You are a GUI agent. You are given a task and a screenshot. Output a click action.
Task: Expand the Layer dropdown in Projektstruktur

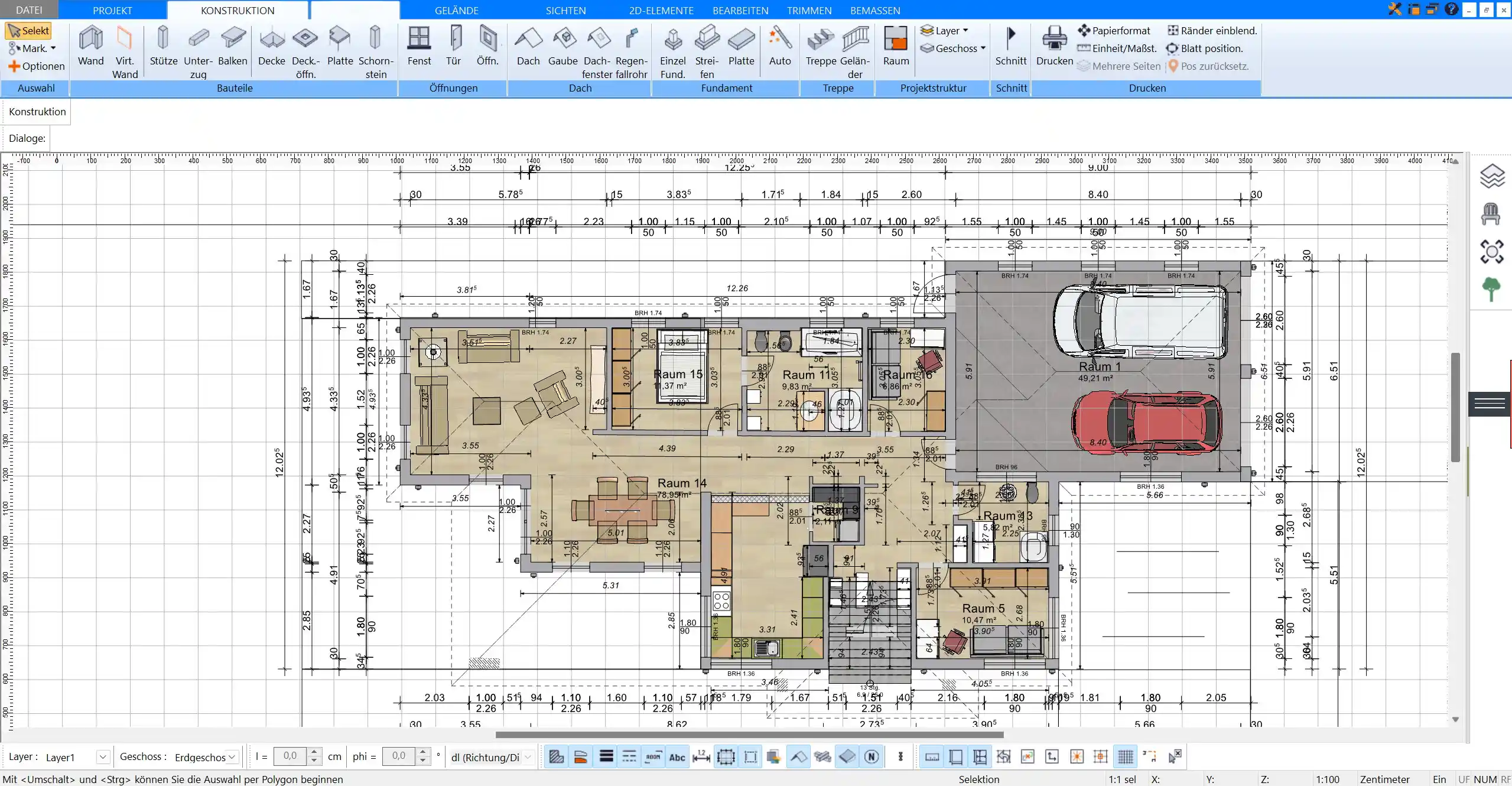[965, 31]
